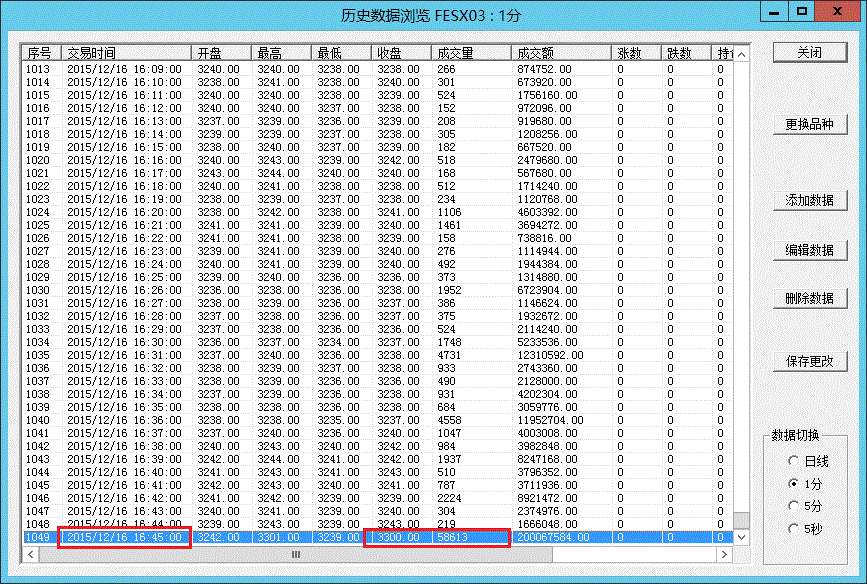Save edits with 保存更改 button
The width and height of the screenshot is (867, 584).
point(809,361)
